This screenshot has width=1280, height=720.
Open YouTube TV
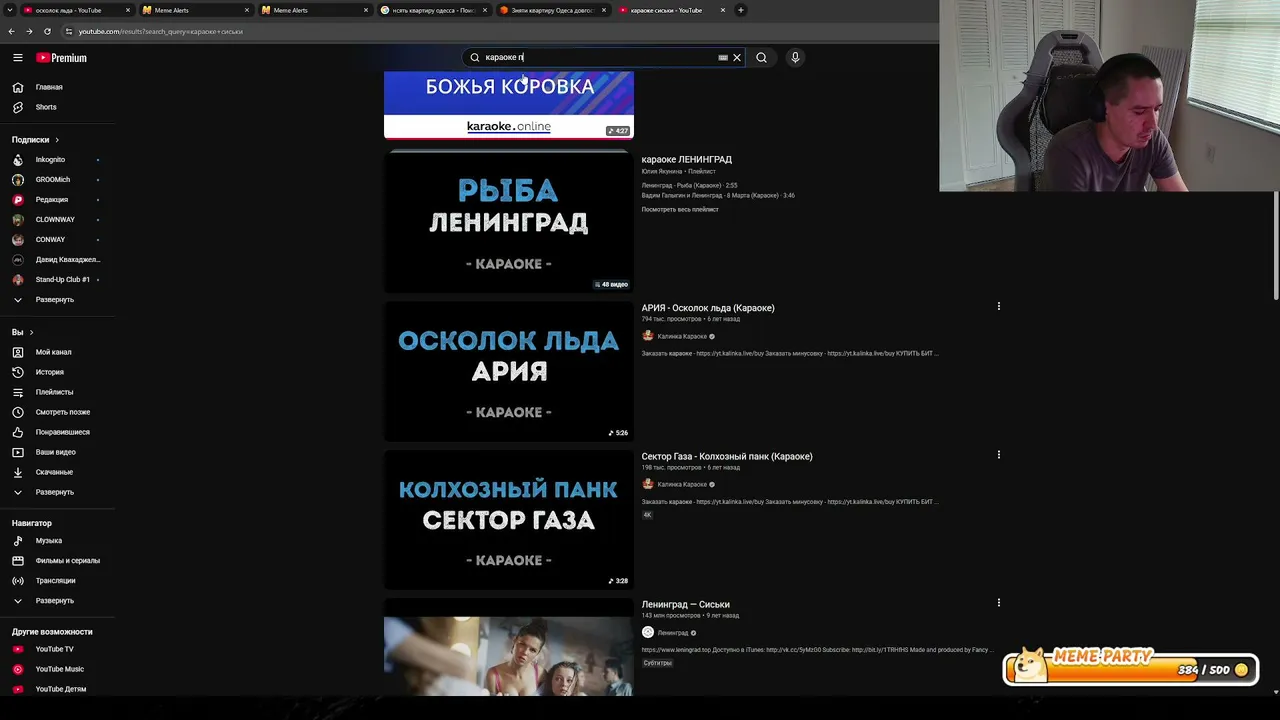(57, 649)
